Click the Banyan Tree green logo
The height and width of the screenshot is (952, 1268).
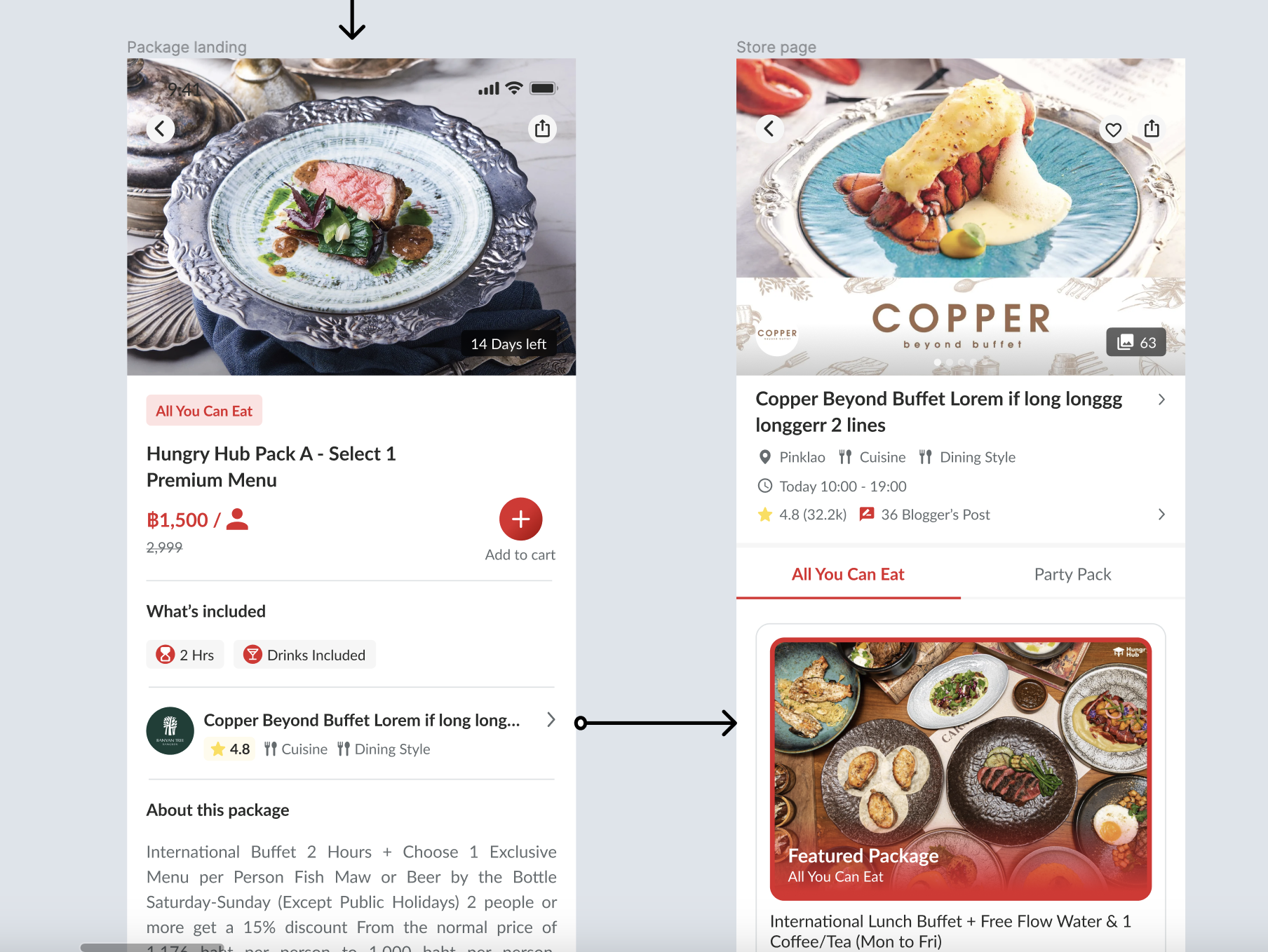pos(170,730)
